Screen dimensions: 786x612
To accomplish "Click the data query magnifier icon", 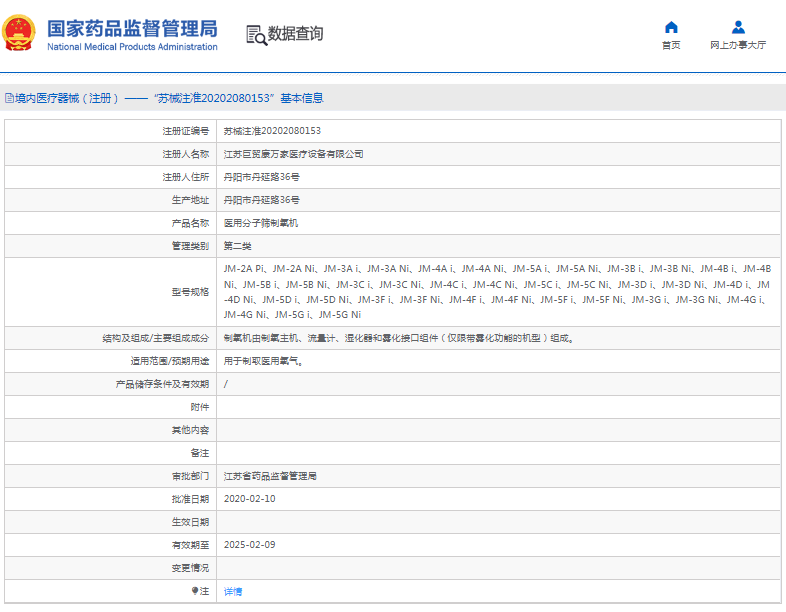I will tap(256, 35).
